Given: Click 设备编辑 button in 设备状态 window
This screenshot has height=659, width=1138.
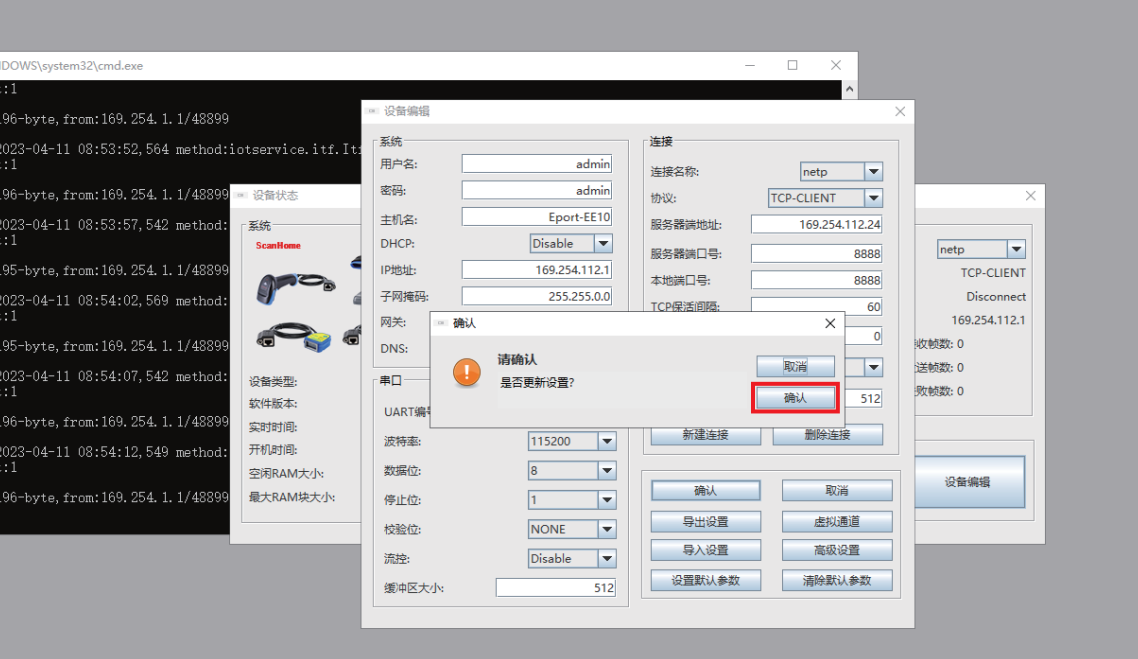Looking at the screenshot, I should coord(970,482).
